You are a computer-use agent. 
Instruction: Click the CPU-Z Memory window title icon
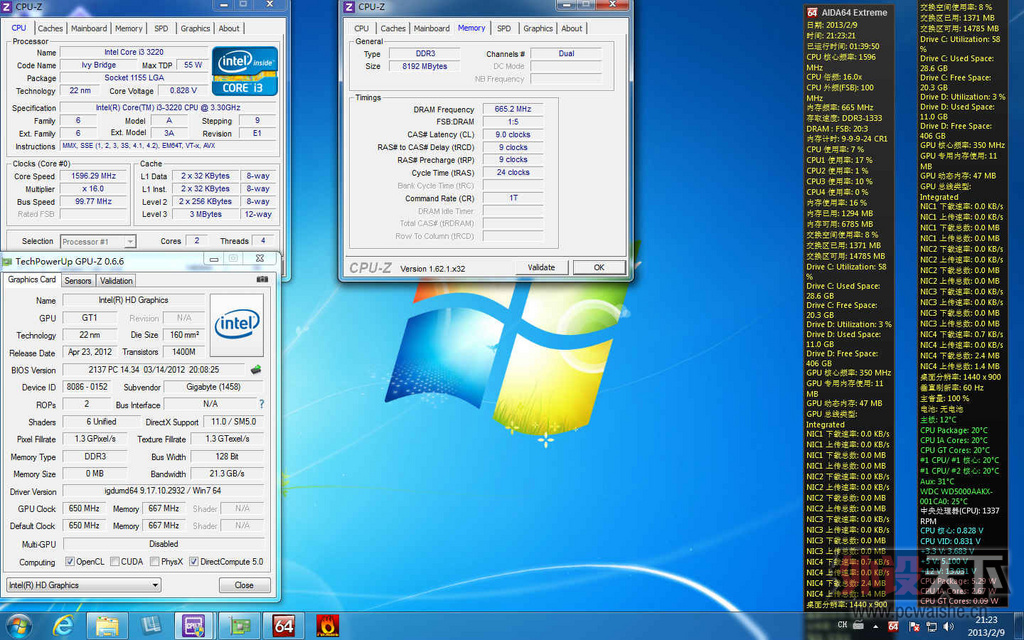click(349, 7)
